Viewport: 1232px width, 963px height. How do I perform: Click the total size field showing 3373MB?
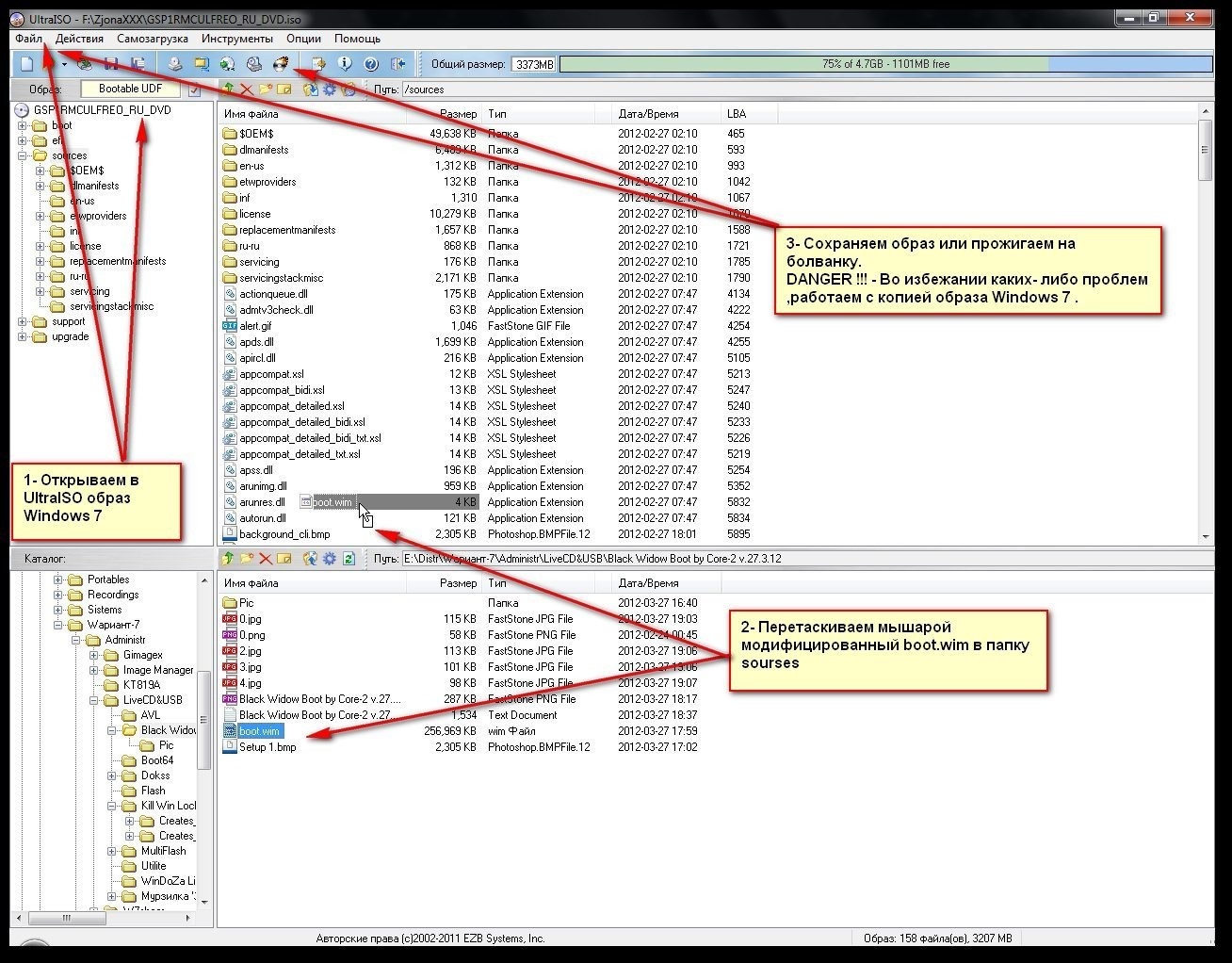[533, 64]
